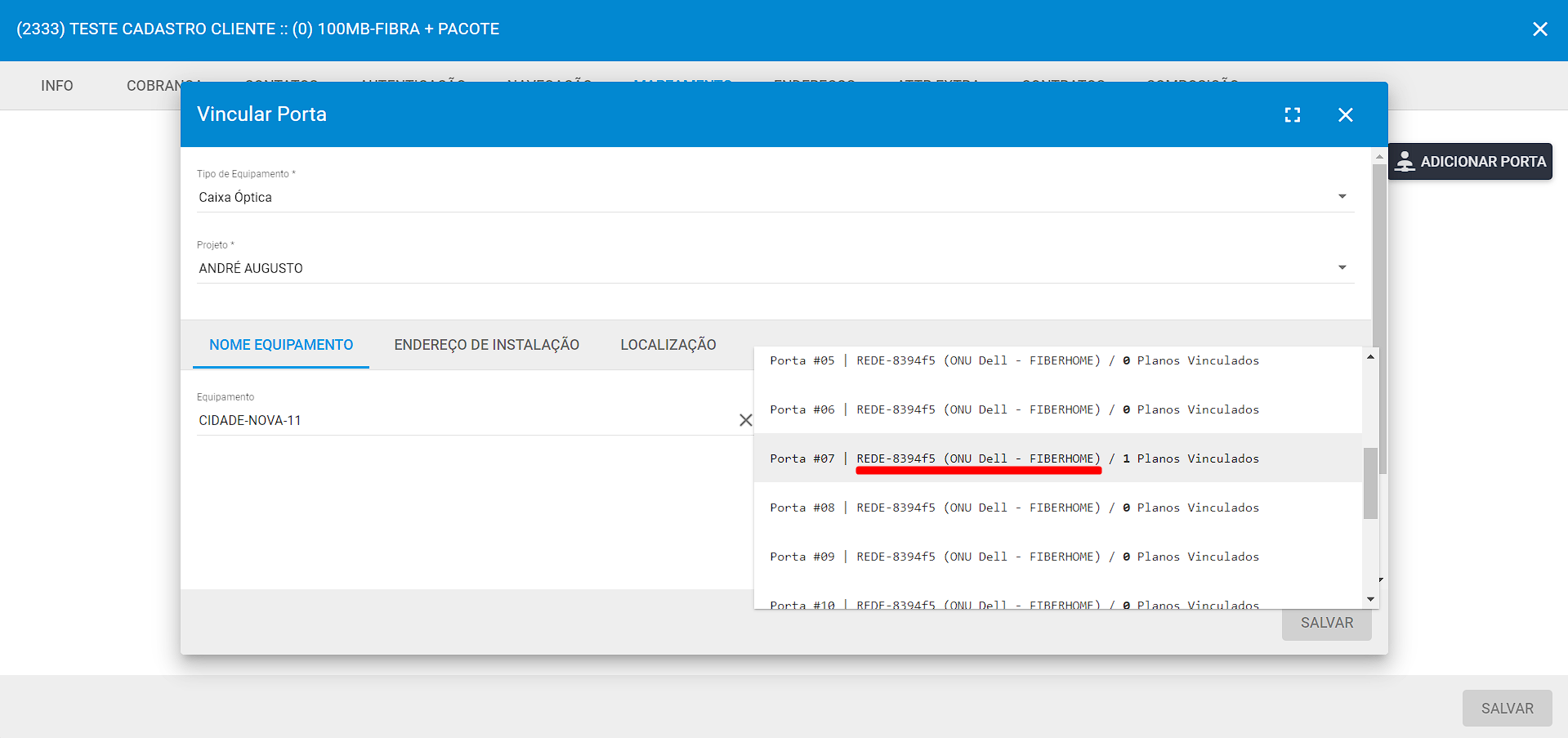The height and width of the screenshot is (738, 1568).
Task: Clear the Equipamento field CIDADE-NOVA-11
Action: point(746,420)
